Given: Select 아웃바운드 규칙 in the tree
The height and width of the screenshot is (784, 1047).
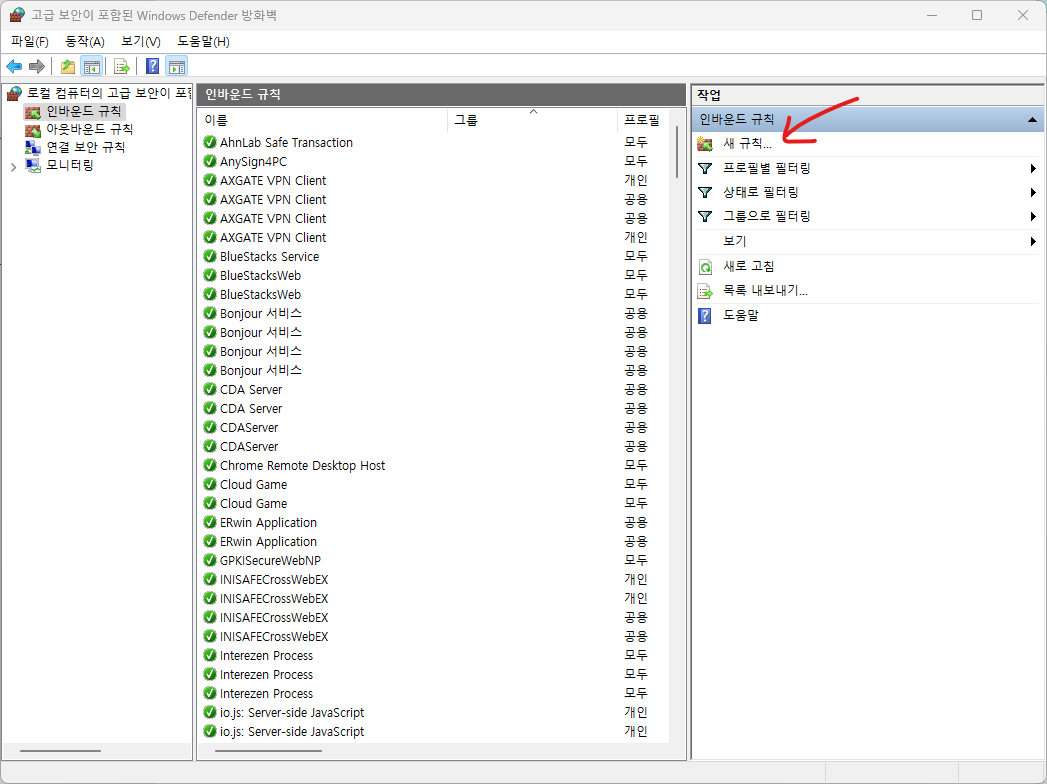Looking at the screenshot, I should tap(89, 129).
